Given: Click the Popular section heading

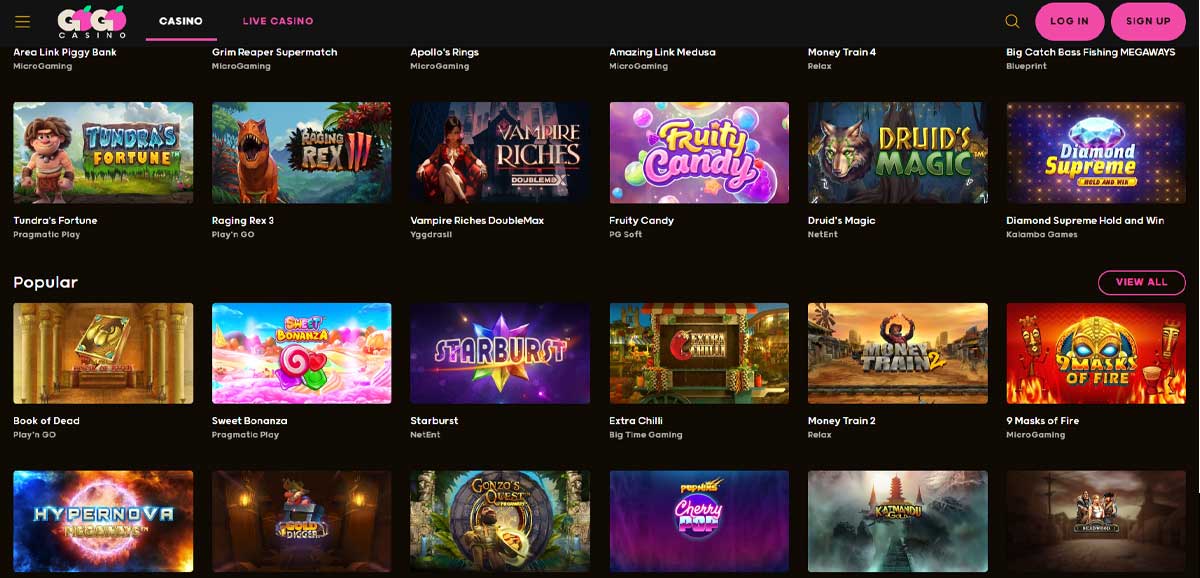Looking at the screenshot, I should pyautogui.click(x=45, y=283).
